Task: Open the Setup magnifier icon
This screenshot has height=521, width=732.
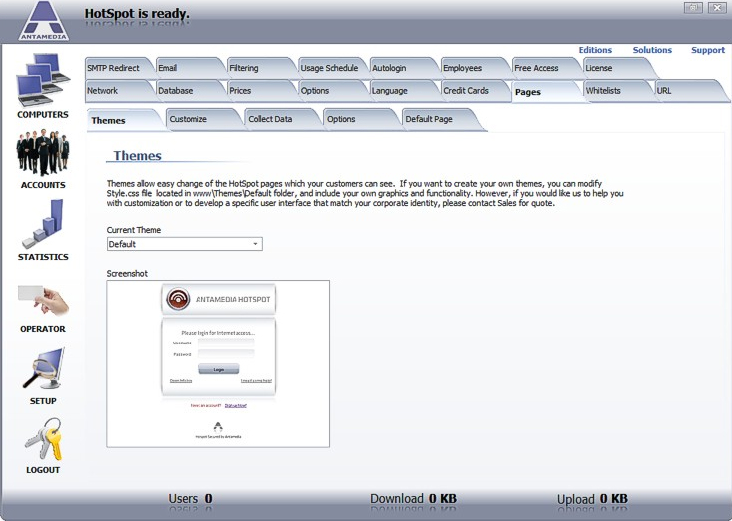Action: (43, 369)
